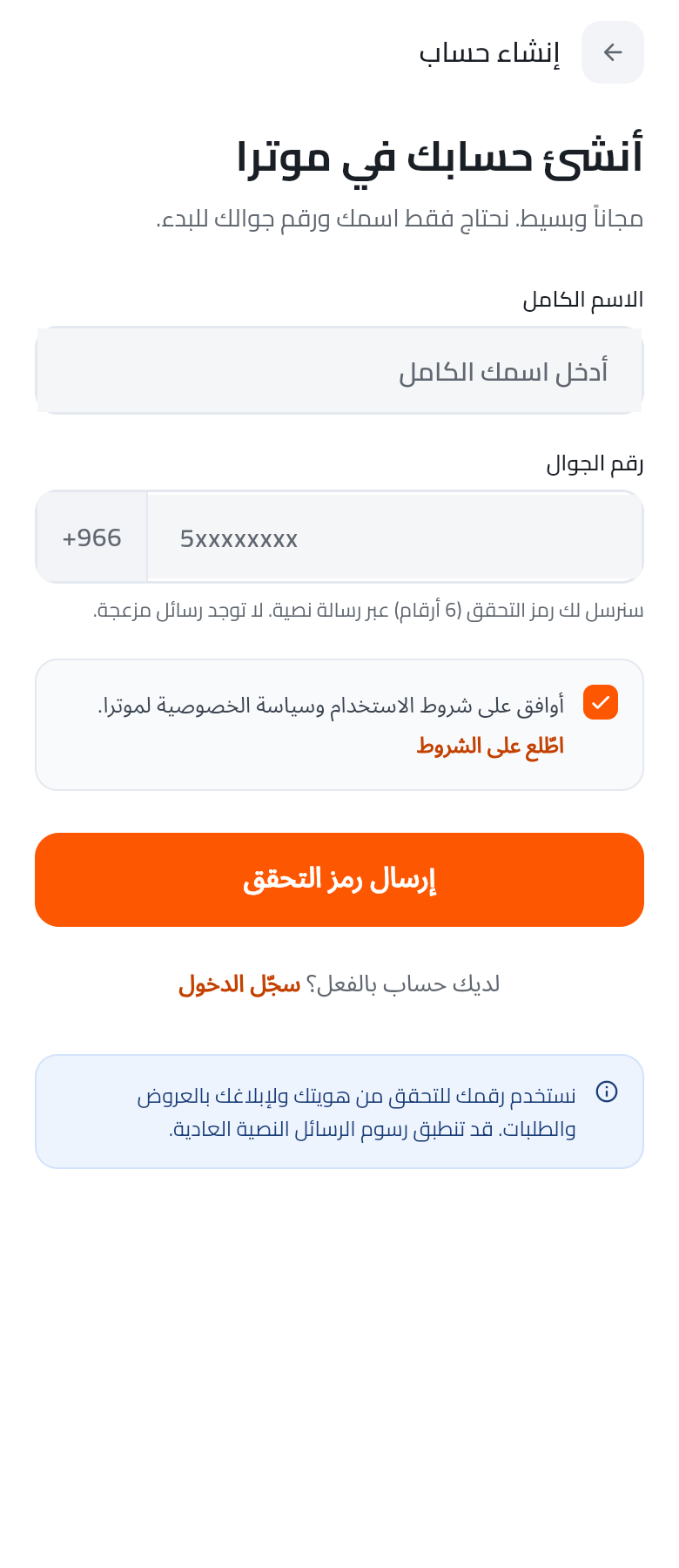Click the text "لديك حساب بالفعل؟"

point(402,984)
